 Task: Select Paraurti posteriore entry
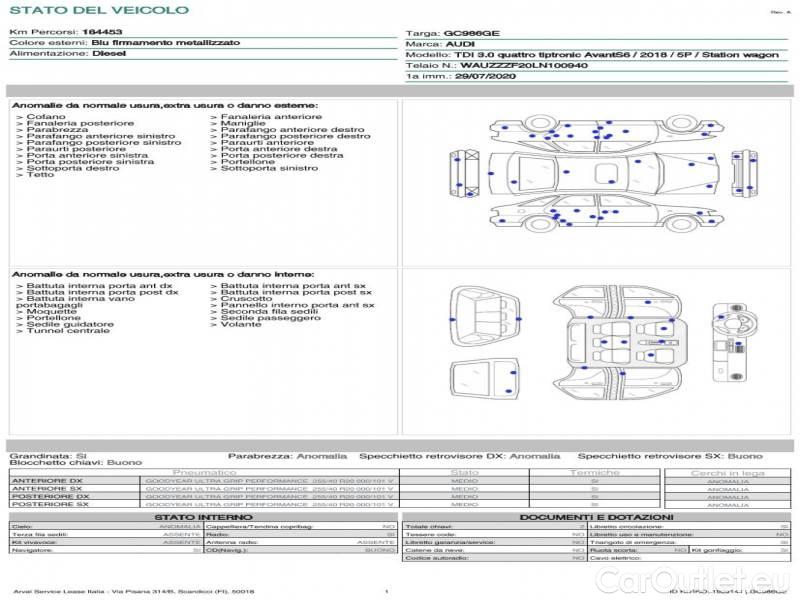pos(76,149)
